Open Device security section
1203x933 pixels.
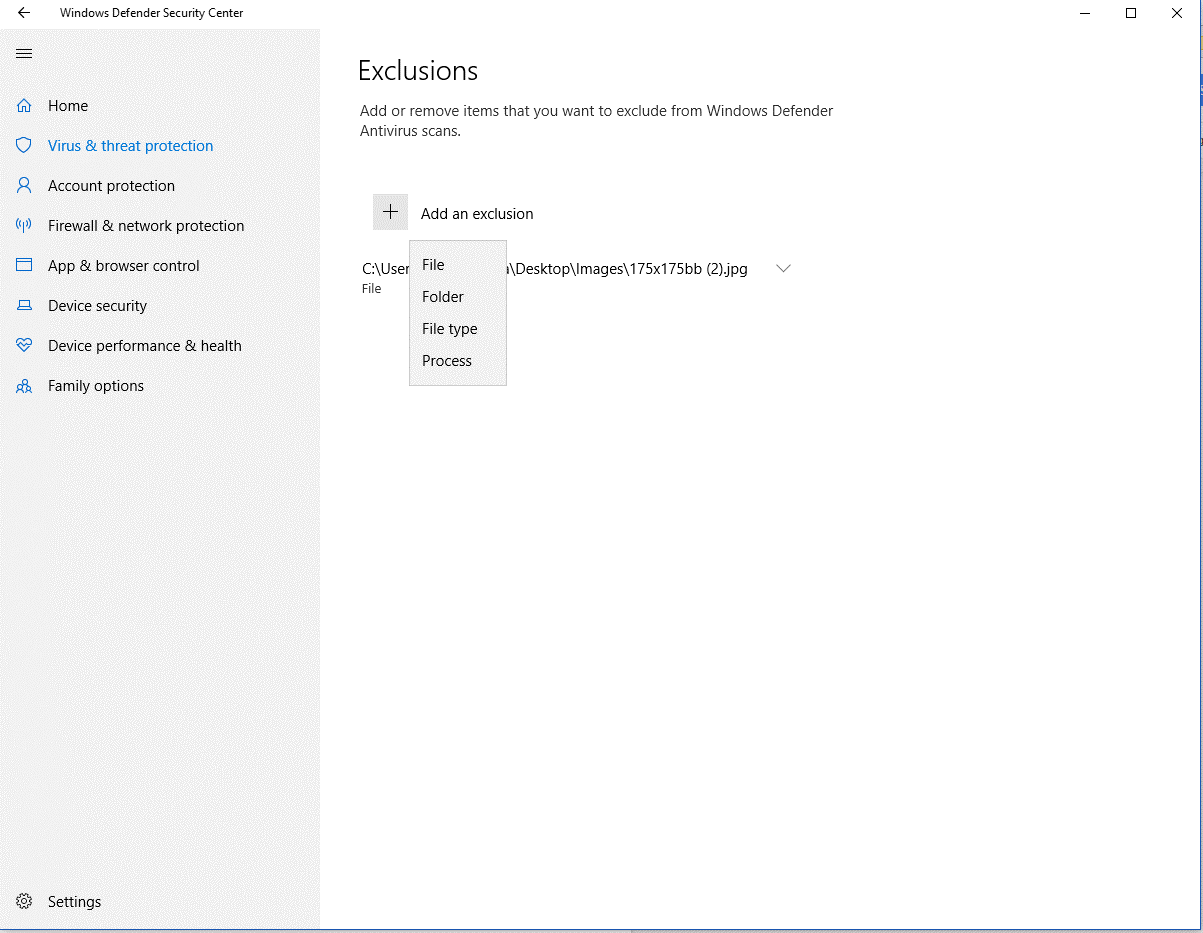pyautogui.click(x=97, y=305)
